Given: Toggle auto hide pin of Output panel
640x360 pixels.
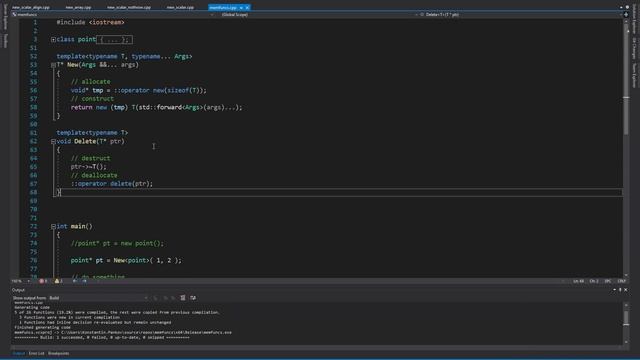Looking at the screenshot, I should pos(620,290).
